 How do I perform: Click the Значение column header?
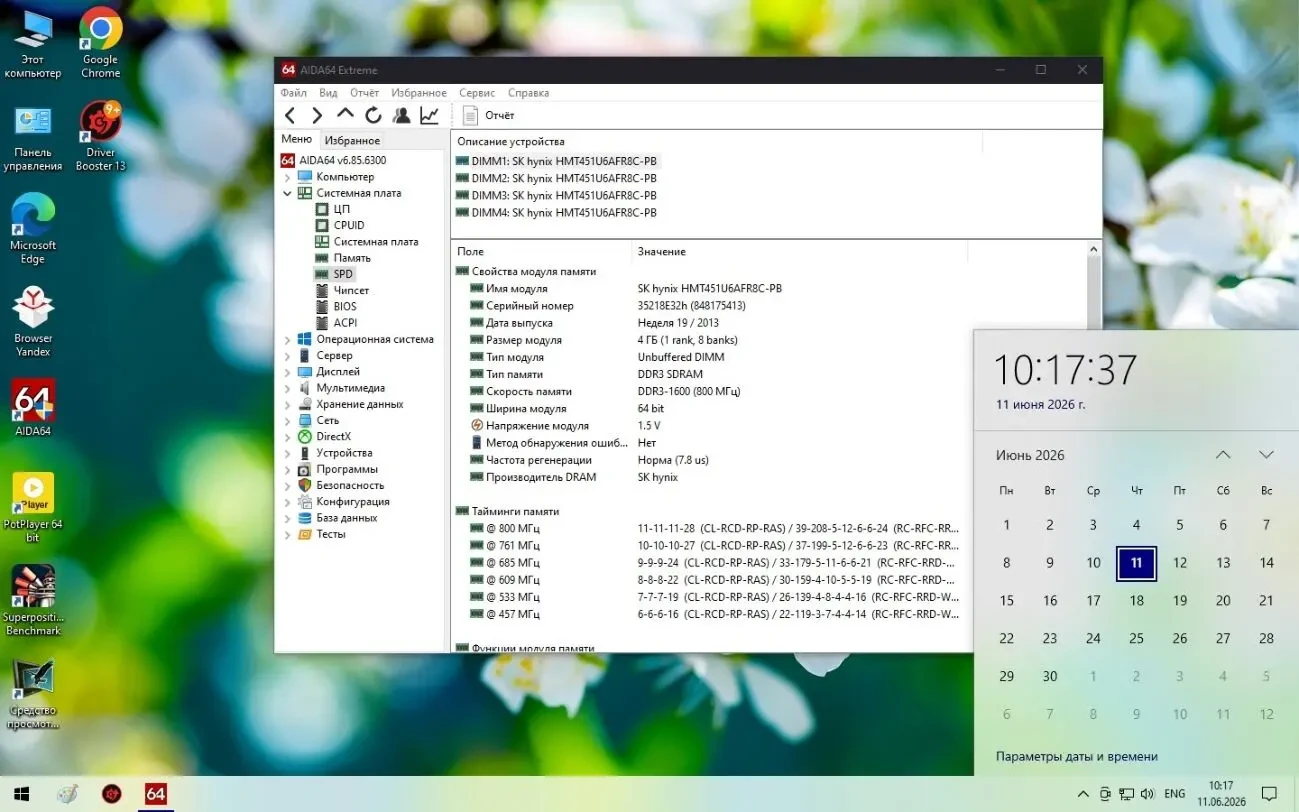(799, 252)
